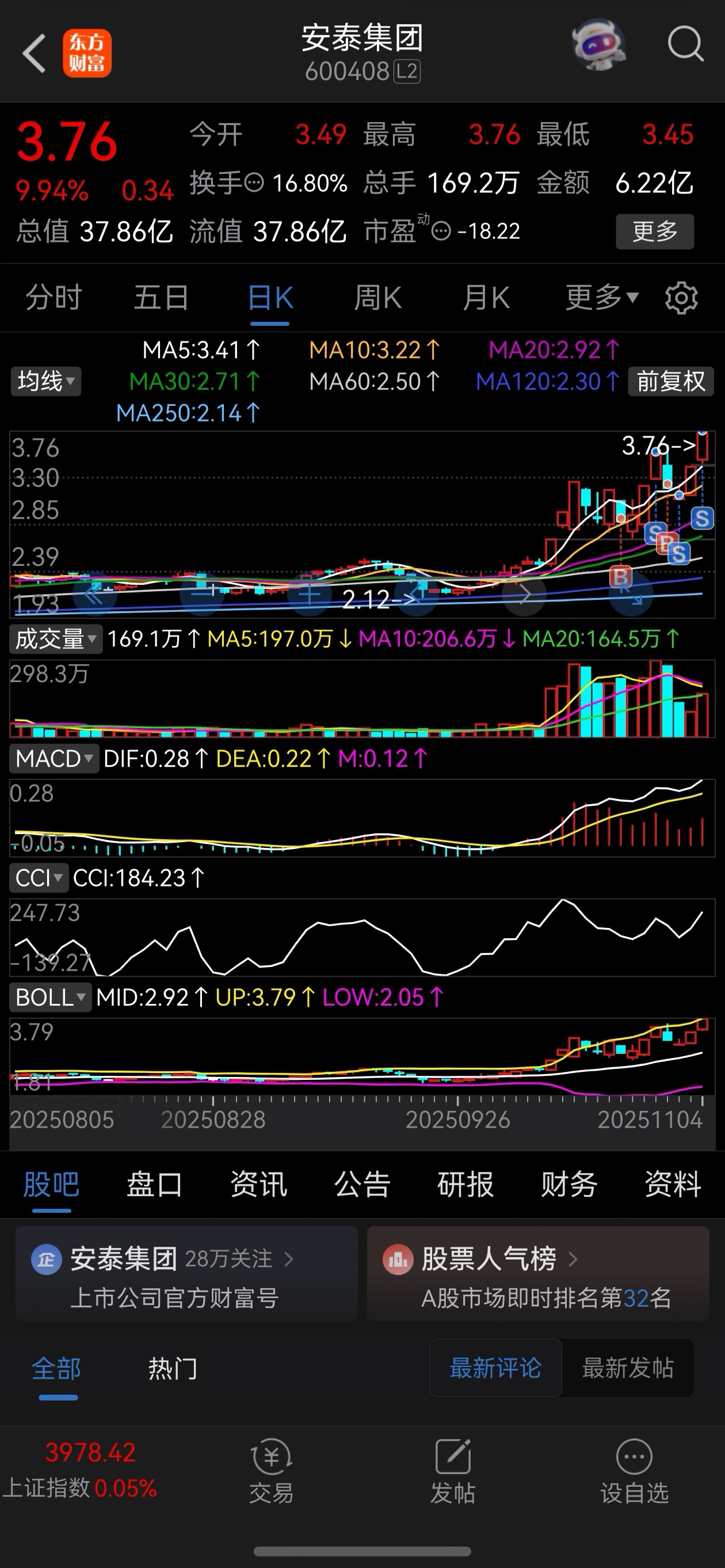Open chart settings gear icon
725x1568 pixels.
click(x=681, y=298)
